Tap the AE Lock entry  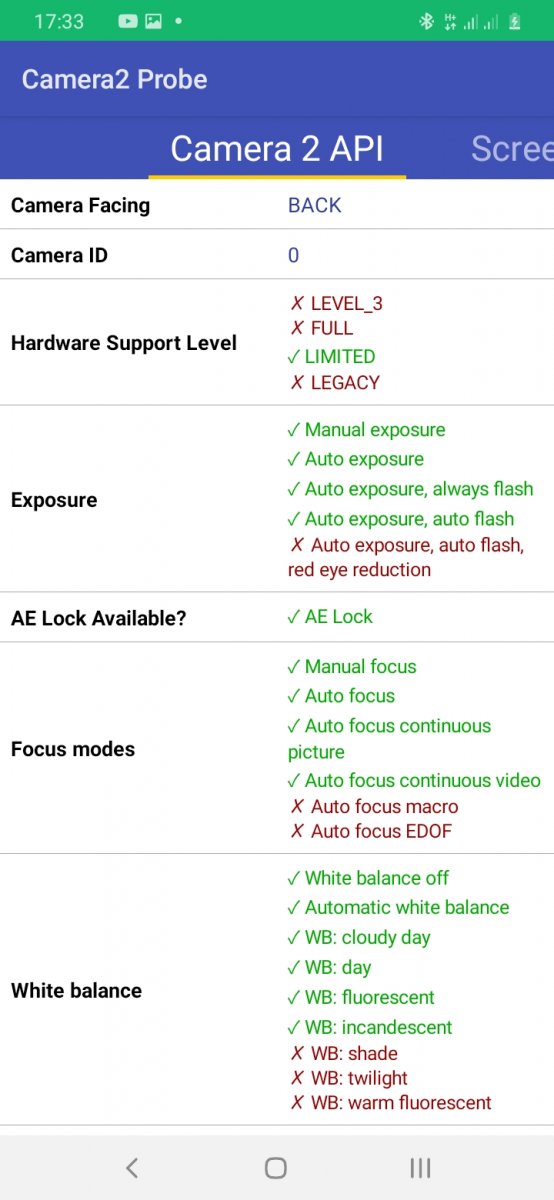(x=329, y=617)
